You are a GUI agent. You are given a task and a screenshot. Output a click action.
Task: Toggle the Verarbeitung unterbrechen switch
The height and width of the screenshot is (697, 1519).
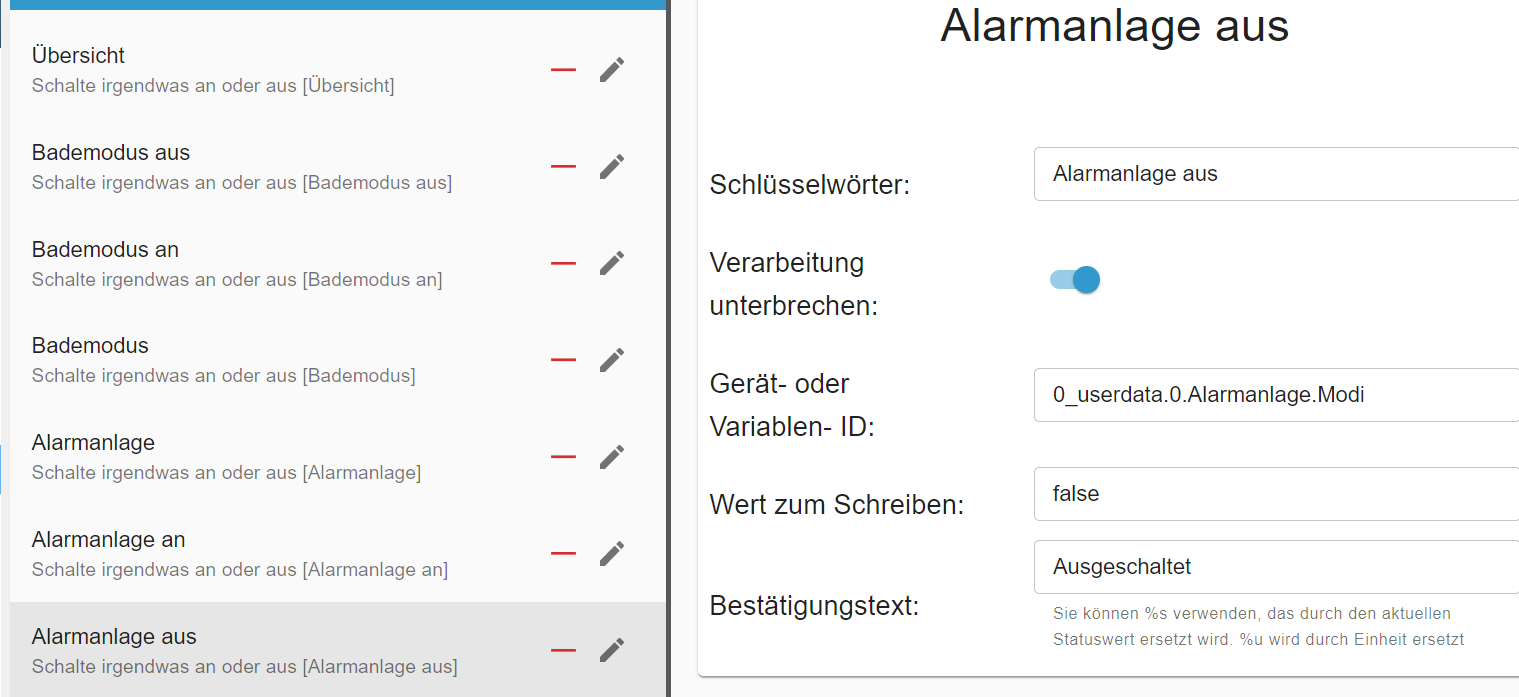(1075, 280)
